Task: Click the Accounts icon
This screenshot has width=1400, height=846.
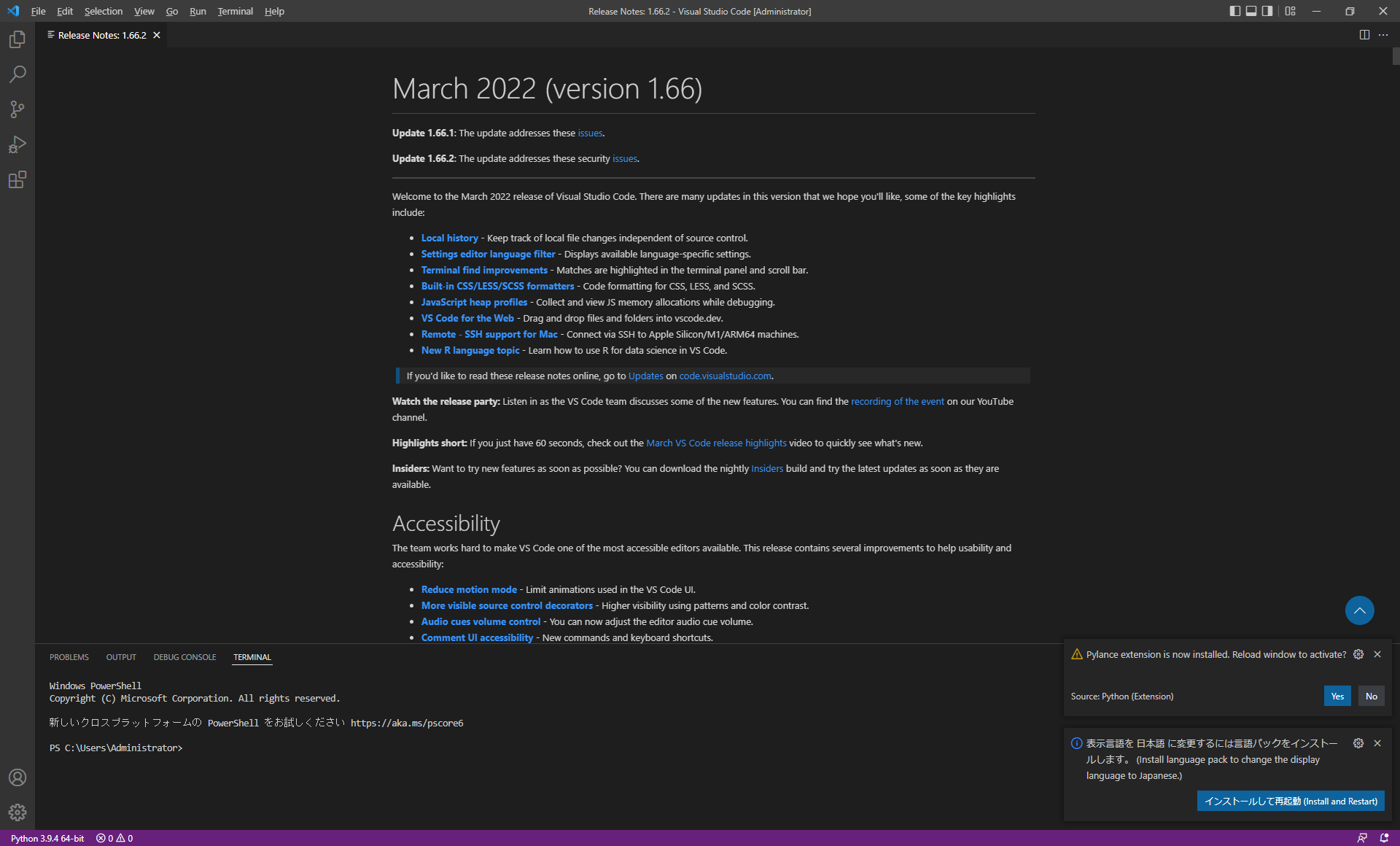Action: click(x=17, y=777)
